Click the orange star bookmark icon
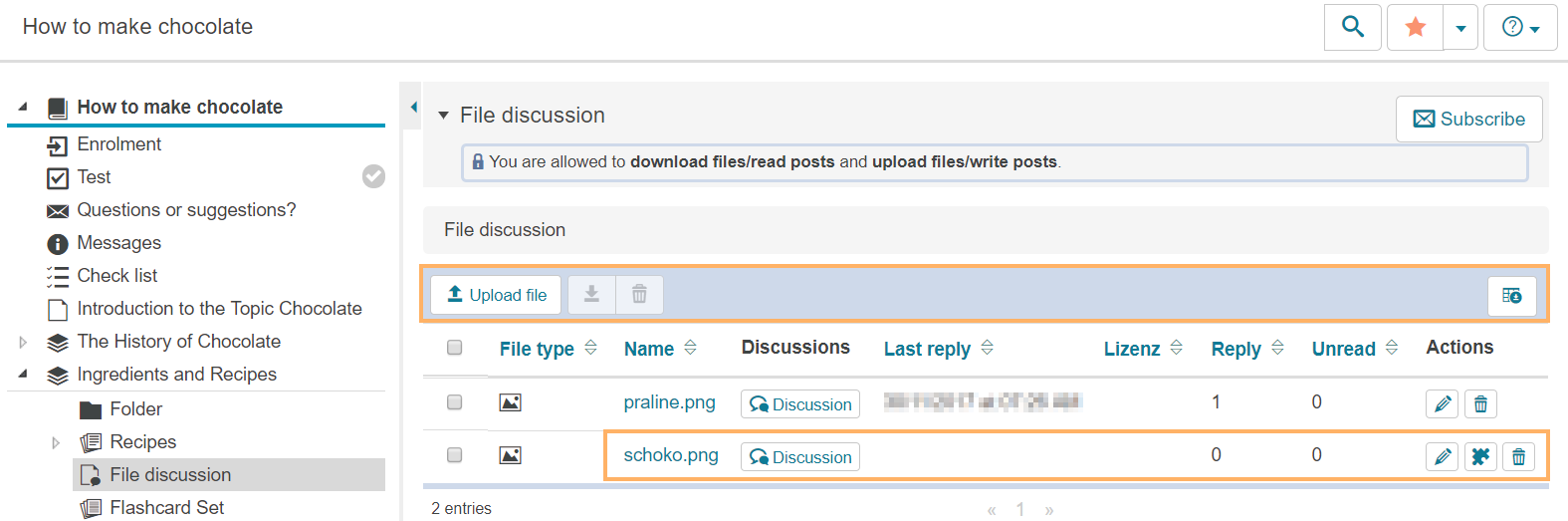This screenshot has height=521, width=1568. [1415, 27]
